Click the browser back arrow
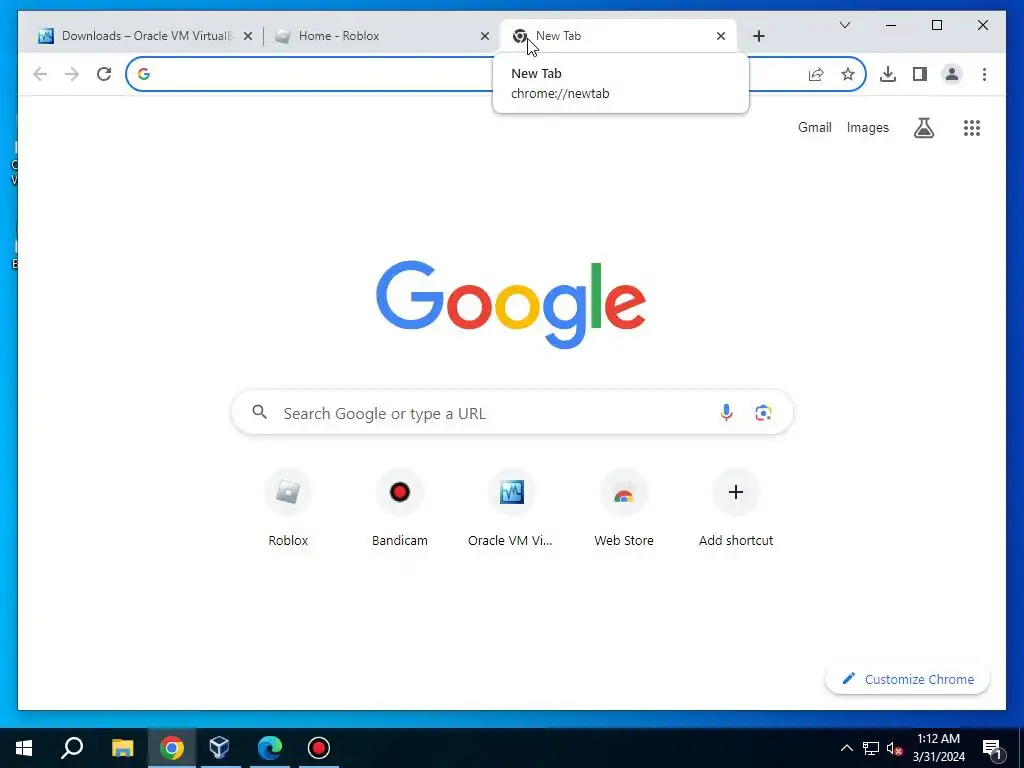Viewport: 1024px width, 768px height. point(40,74)
